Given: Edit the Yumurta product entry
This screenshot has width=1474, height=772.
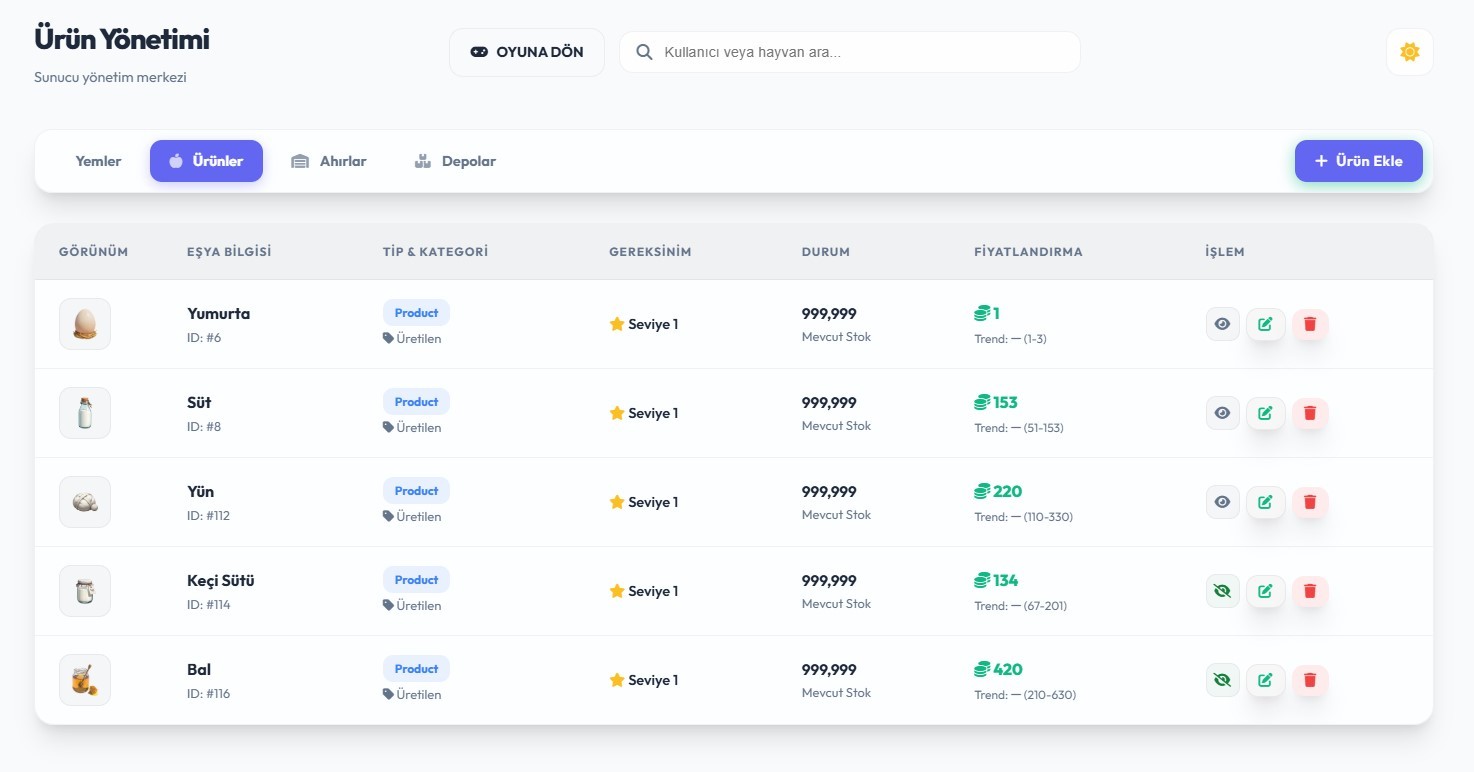Looking at the screenshot, I should (x=1265, y=324).
